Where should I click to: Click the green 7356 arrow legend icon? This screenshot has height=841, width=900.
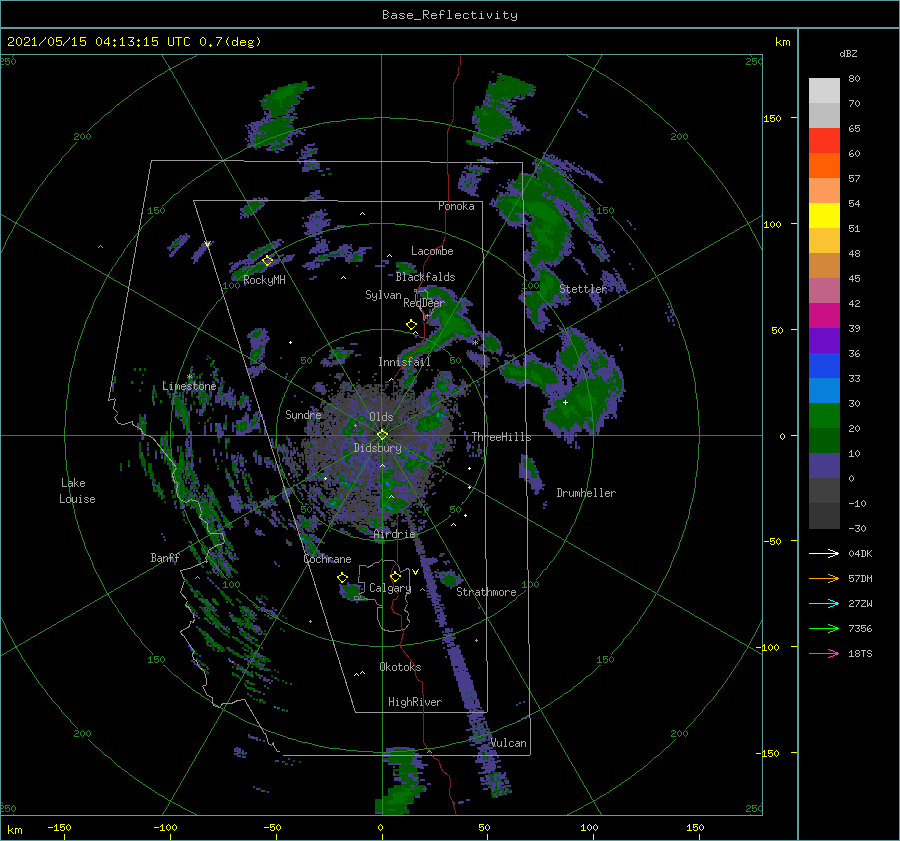click(824, 629)
